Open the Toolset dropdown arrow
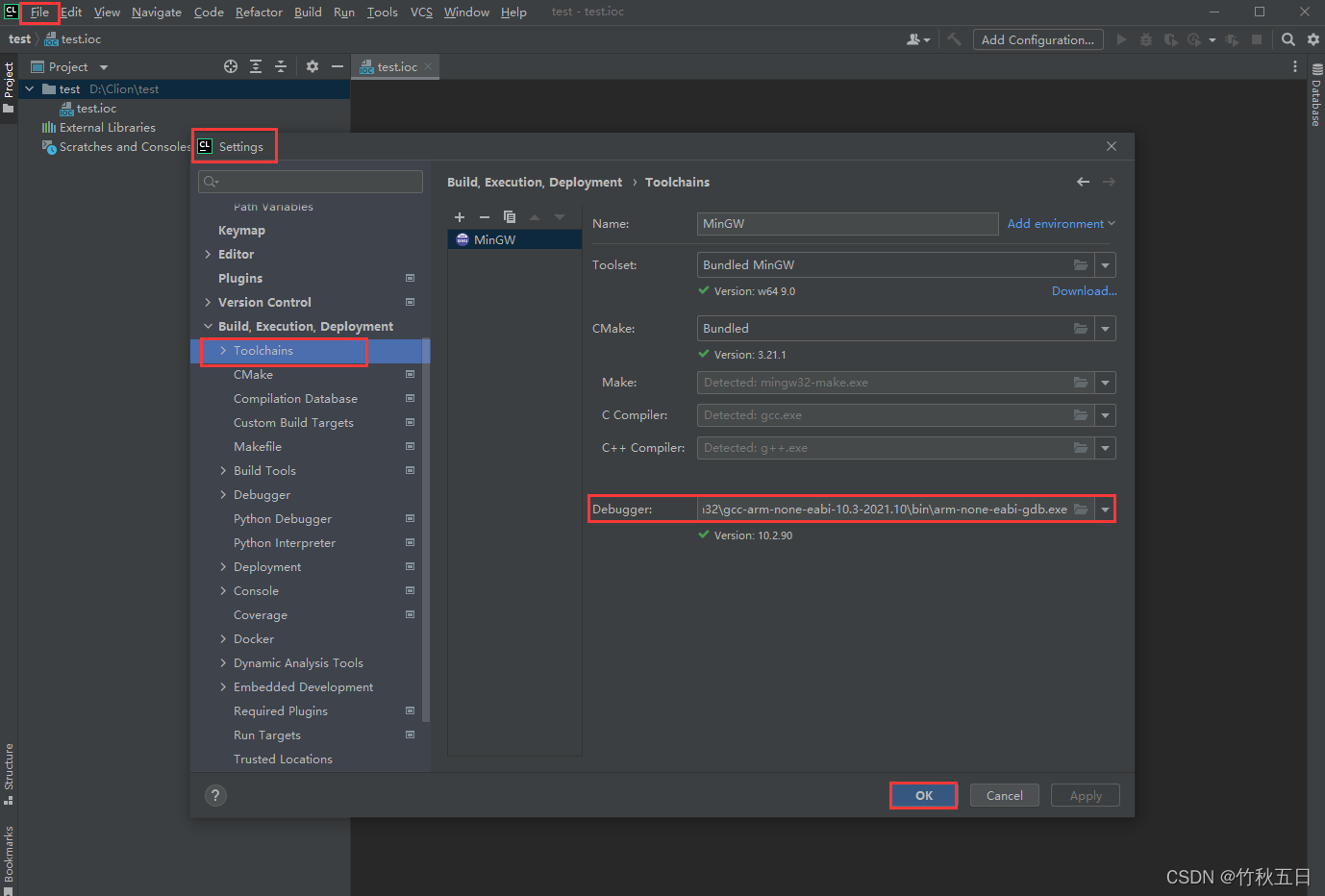The width and height of the screenshot is (1325, 896). click(1106, 265)
